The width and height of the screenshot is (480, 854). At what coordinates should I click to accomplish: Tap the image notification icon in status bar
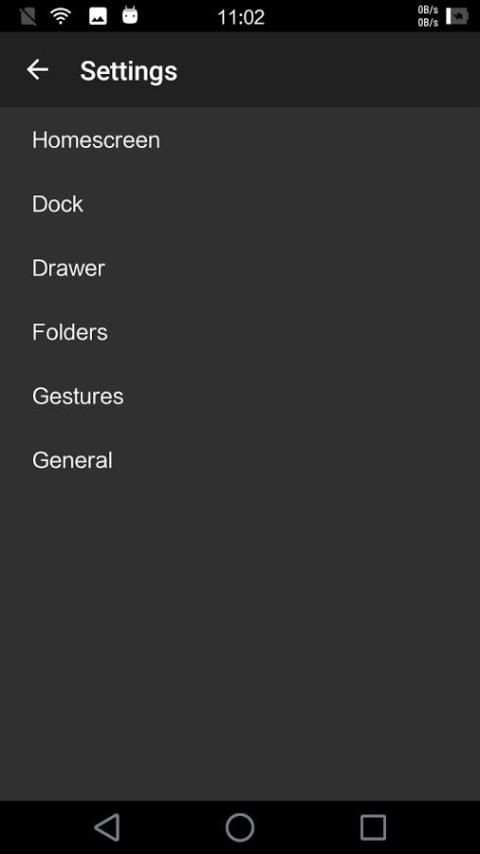click(x=98, y=16)
